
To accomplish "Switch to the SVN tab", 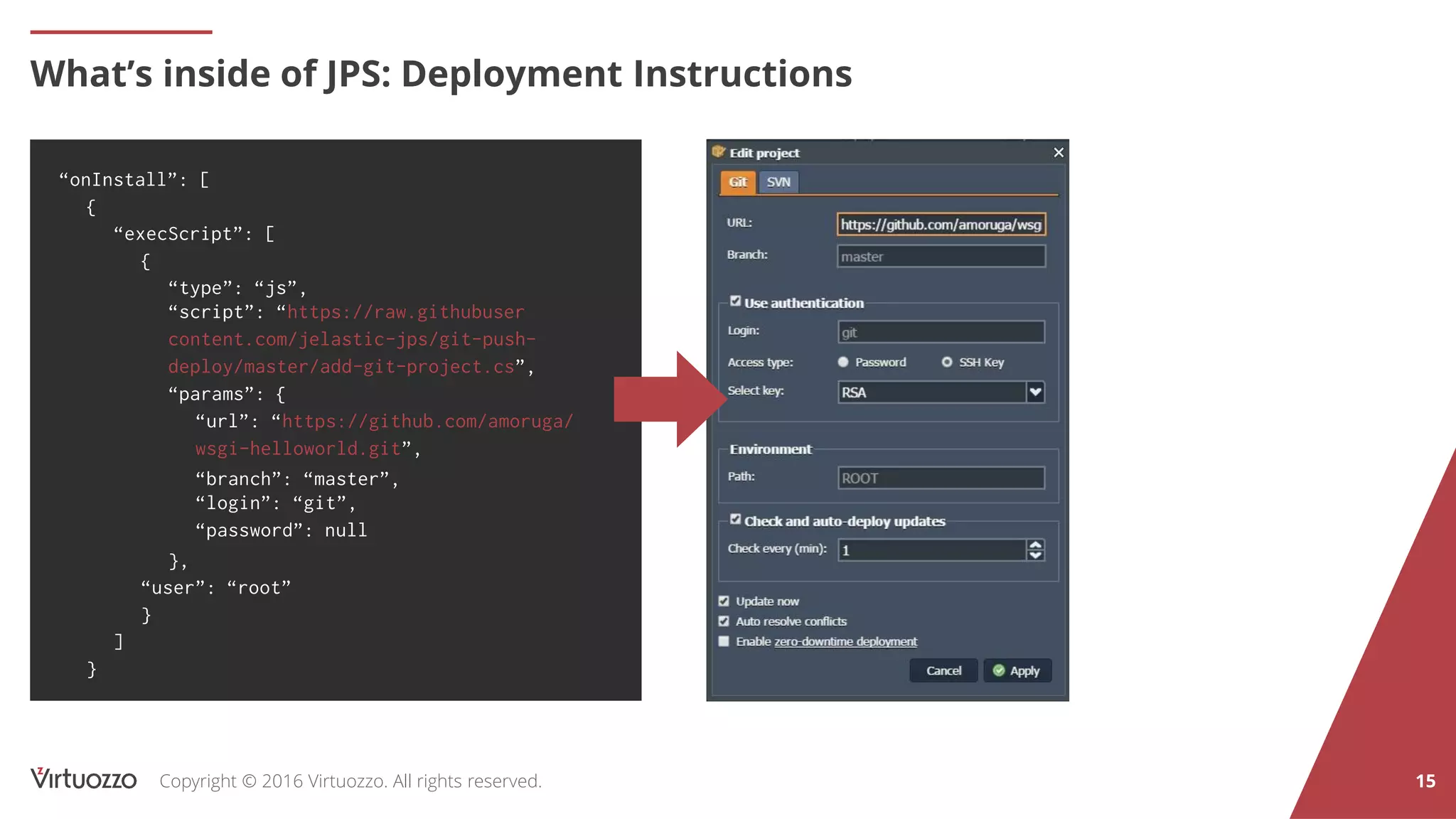I will click(x=778, y=182).
